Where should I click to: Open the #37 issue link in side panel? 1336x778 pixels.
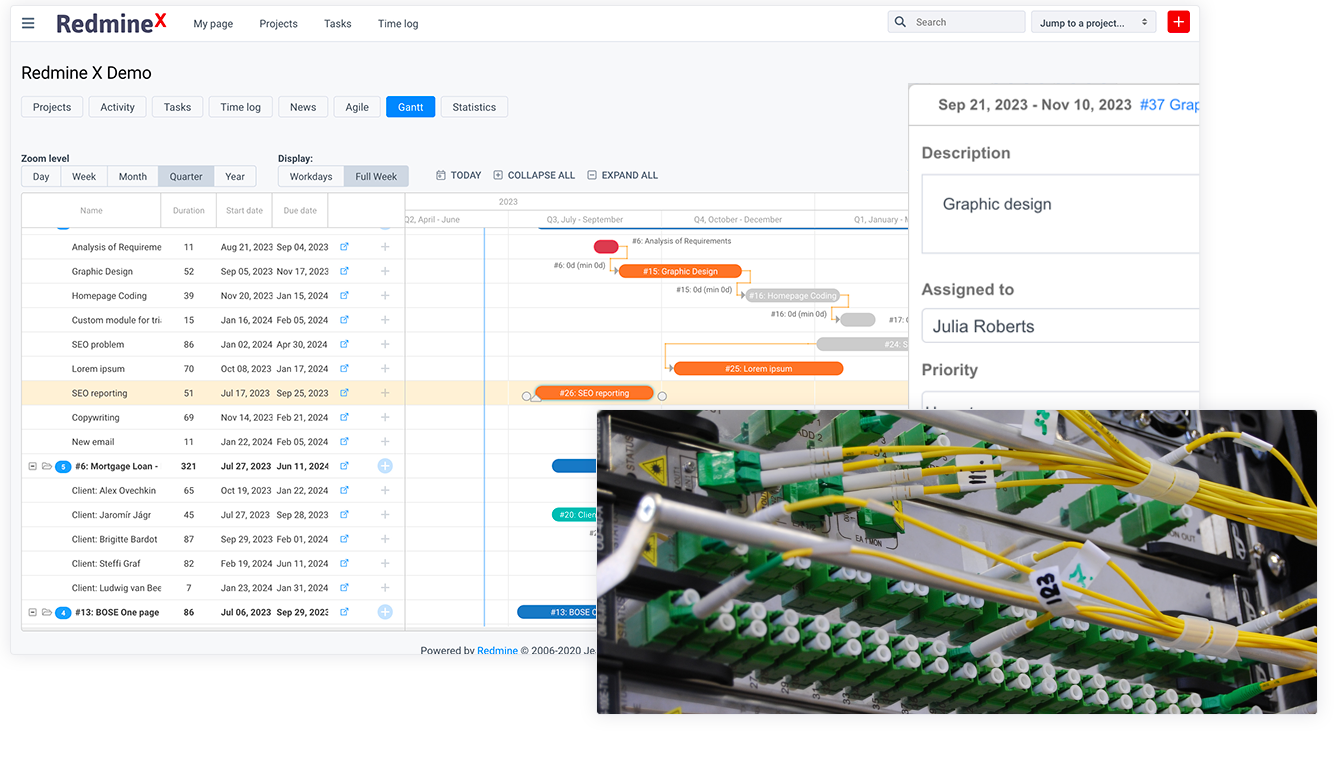[1170, 104]
